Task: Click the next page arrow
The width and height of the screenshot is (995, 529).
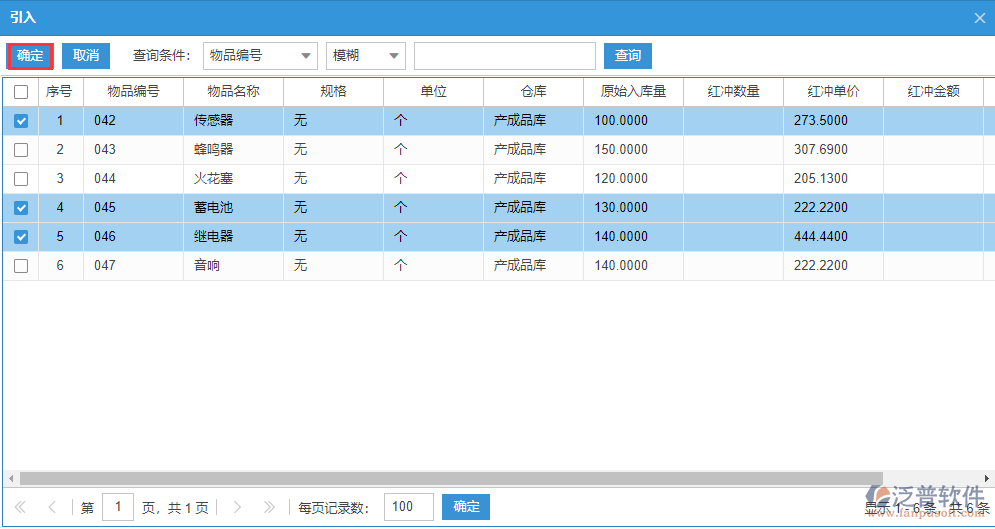Action: click(237, 507)
